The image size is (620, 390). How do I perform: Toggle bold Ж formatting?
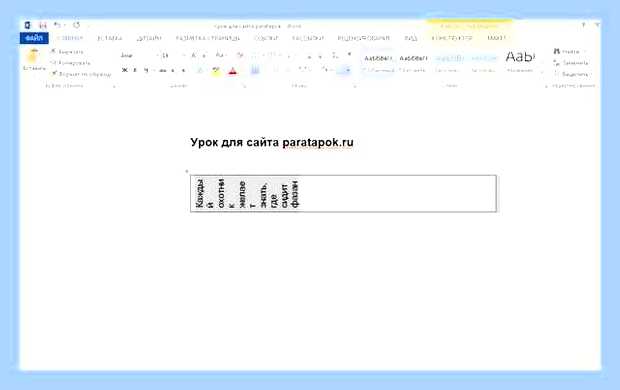pos(125,70)
